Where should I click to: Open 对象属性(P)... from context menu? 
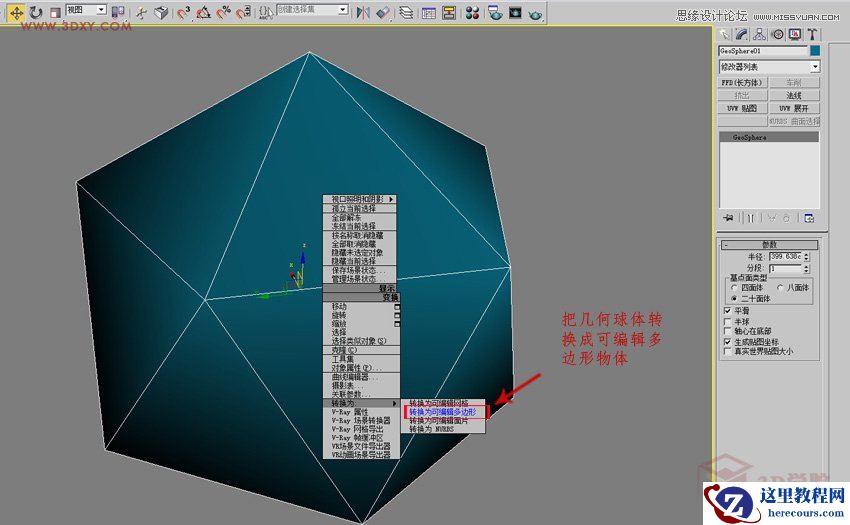coord(362,368)
